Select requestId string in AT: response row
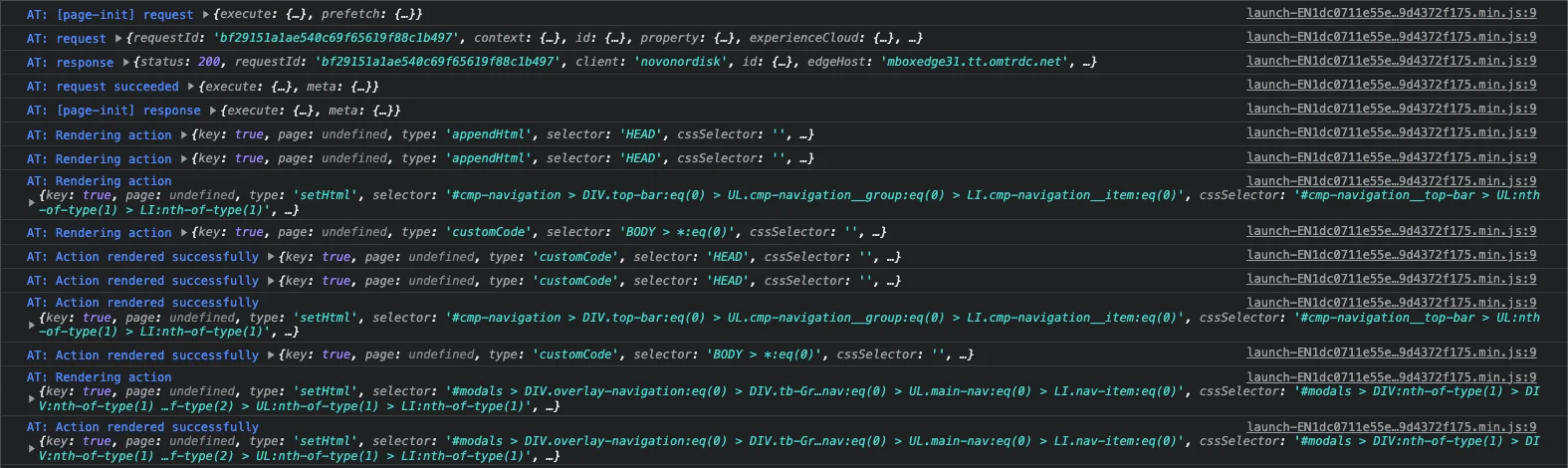 pyautogui.click(x=438, y=62)
